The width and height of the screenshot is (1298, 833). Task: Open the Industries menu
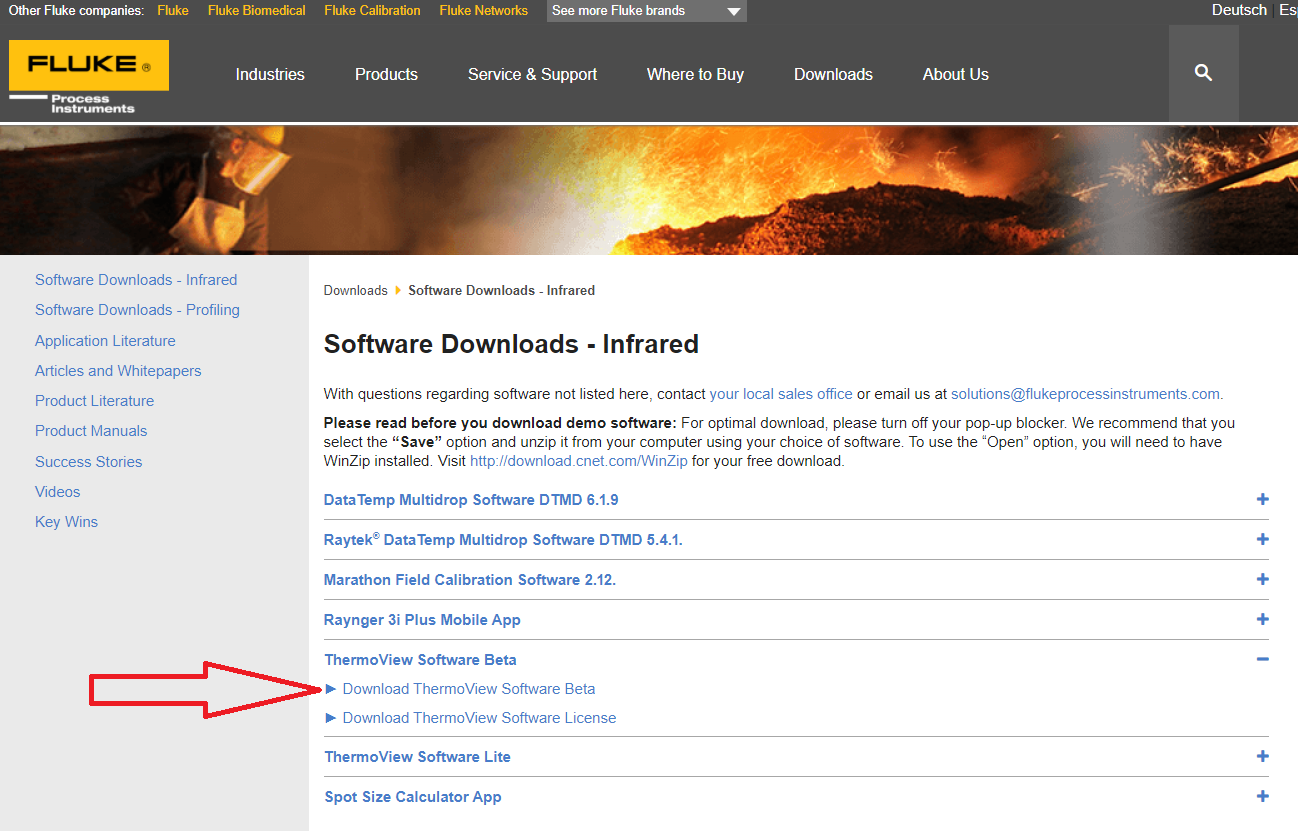pyautogui.click(x=270, y=74)
